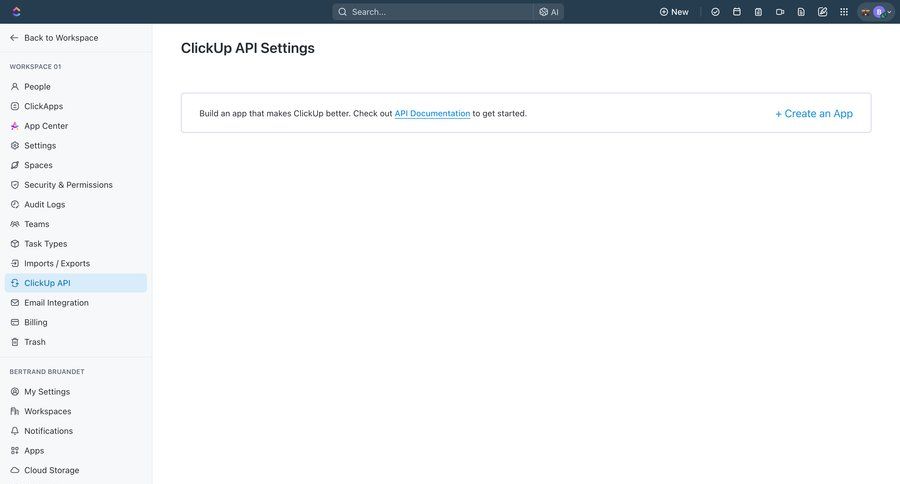Click the ClickApps icon in sidebar

15,106
